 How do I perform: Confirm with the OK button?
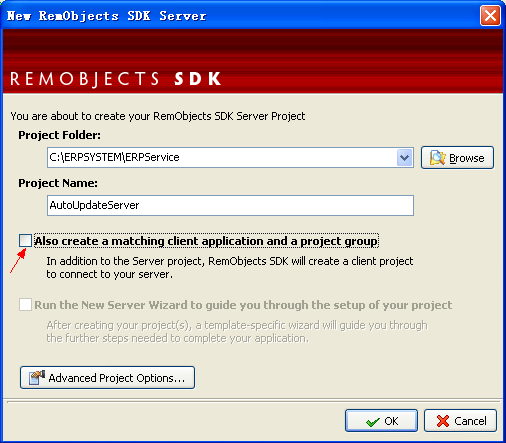(381, 421)
